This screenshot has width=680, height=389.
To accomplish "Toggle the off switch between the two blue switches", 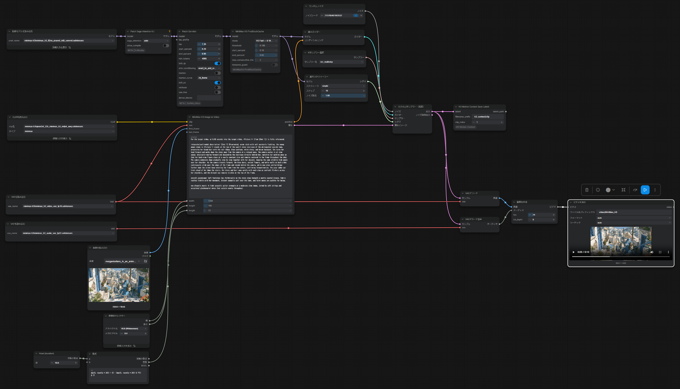I will 217,73.
